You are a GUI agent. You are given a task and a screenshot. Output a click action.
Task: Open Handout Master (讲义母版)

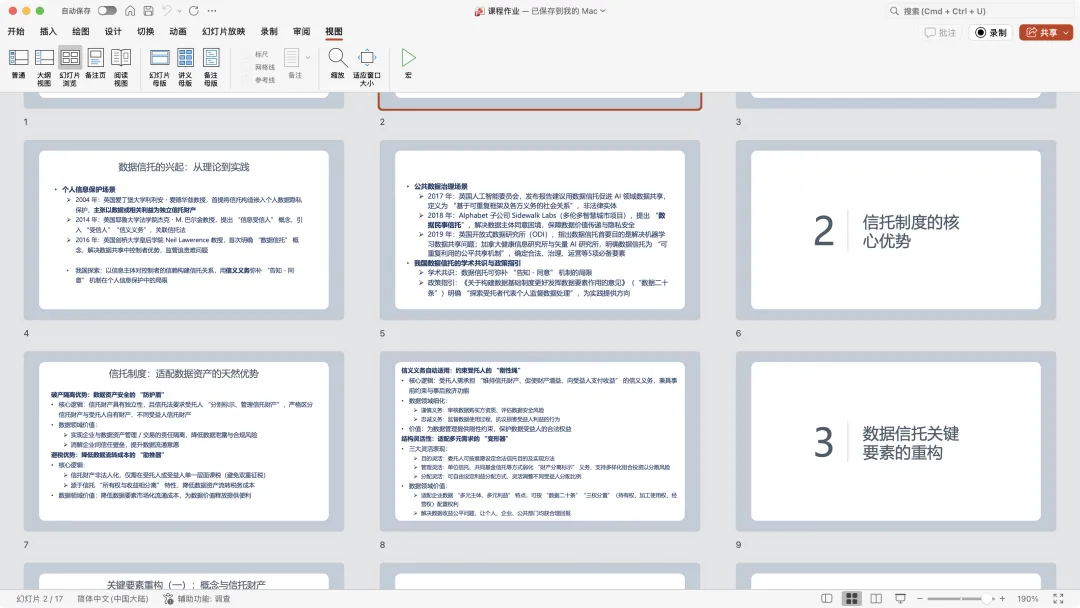[x=185, y=67]
